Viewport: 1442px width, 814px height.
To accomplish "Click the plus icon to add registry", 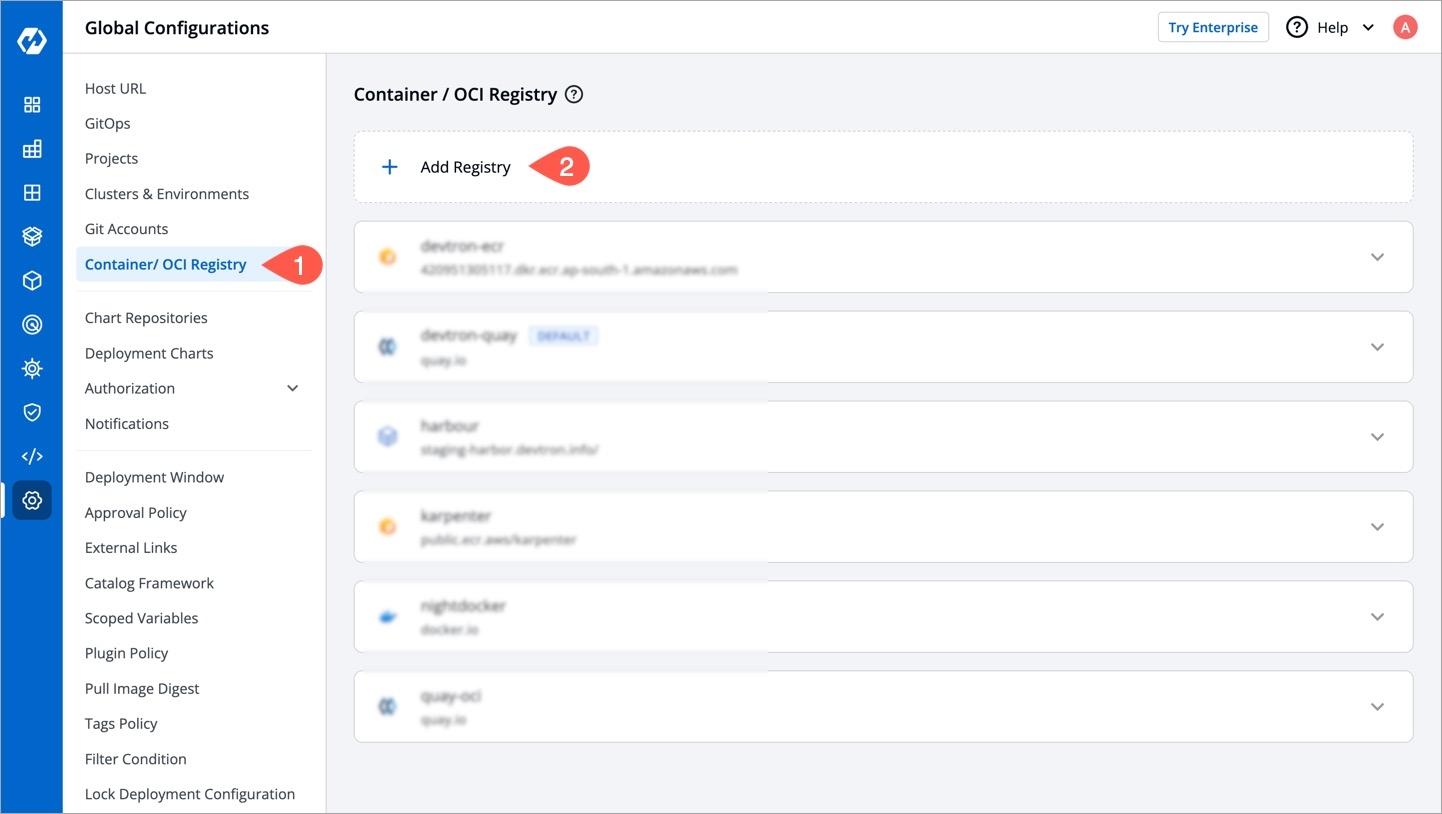I will pyautogui.click(x=390, y=167).
